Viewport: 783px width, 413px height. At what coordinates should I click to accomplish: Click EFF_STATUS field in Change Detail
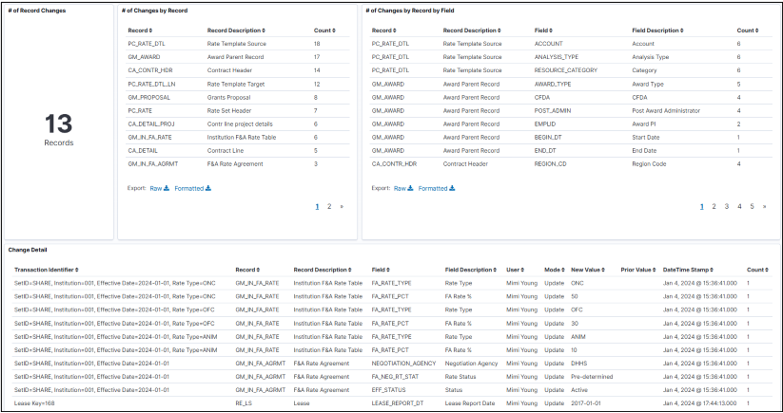389,390
